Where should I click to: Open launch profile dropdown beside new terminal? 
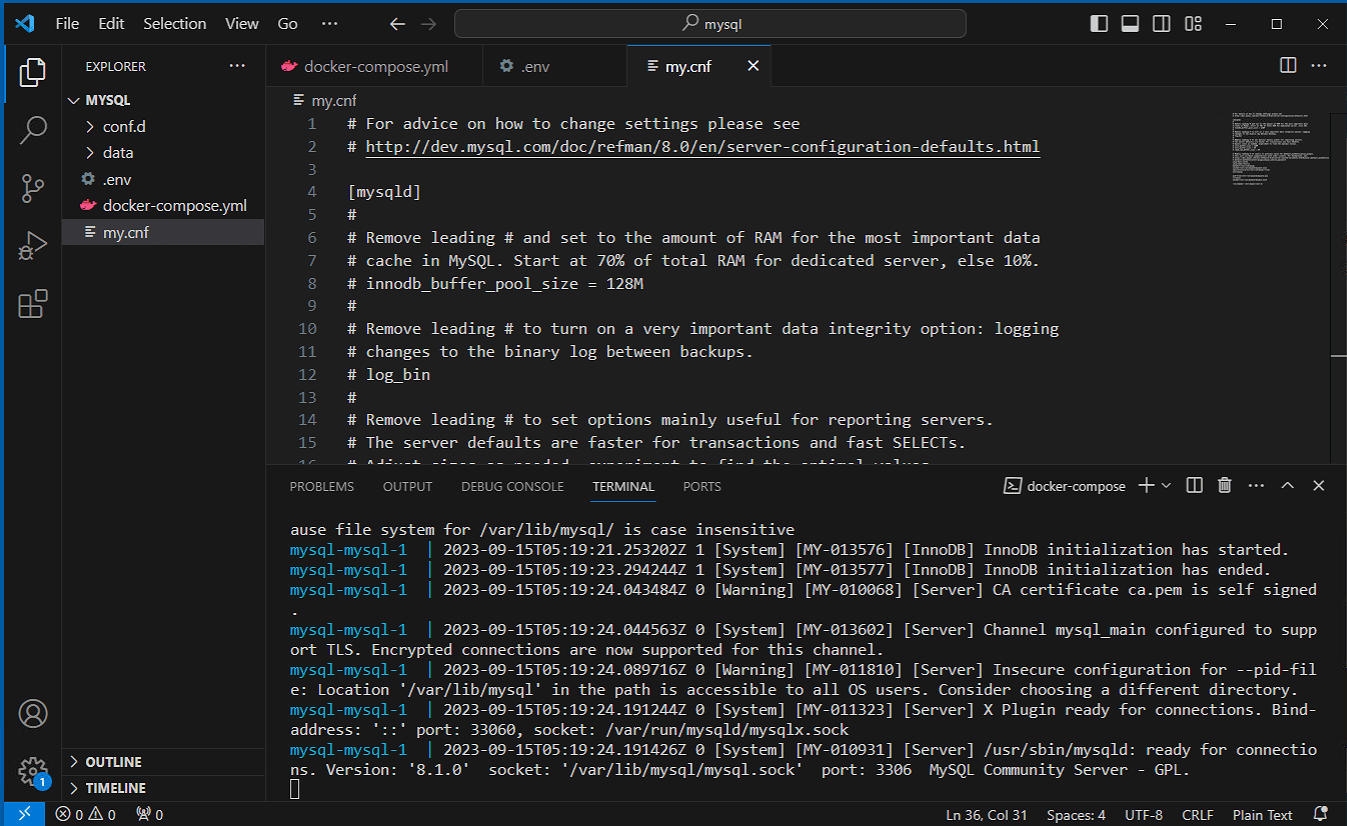click(1166, 486)
